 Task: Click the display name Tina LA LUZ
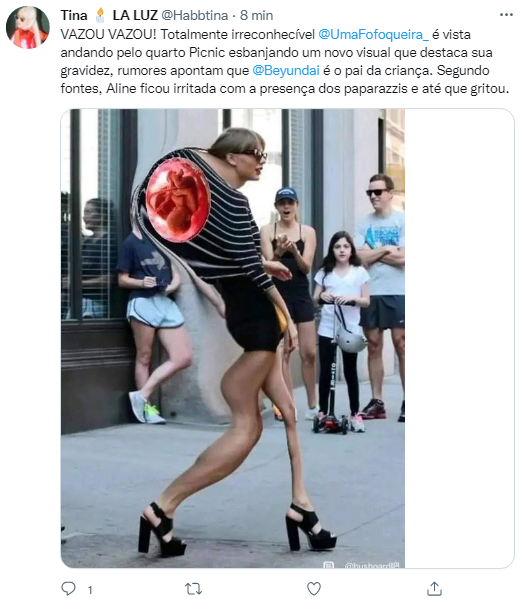click(109, 15)
